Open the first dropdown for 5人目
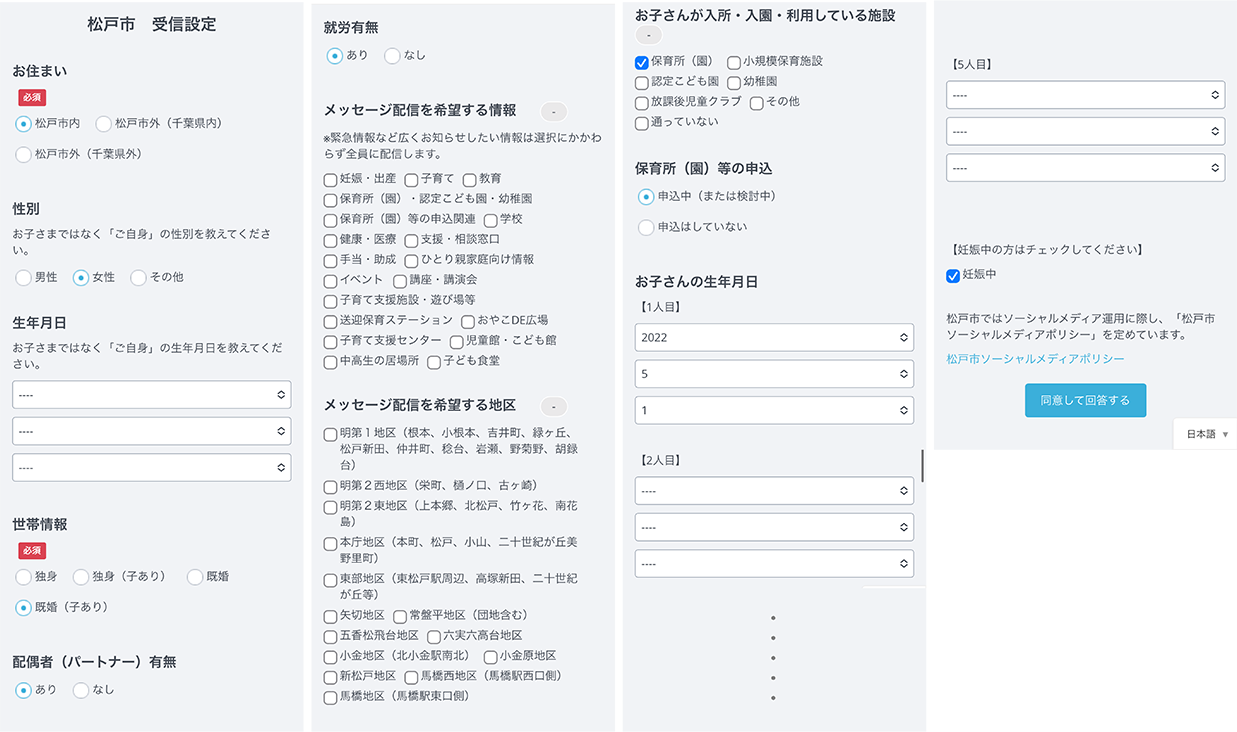This screenshot has width=1237, height=732. coord(1085,94)
